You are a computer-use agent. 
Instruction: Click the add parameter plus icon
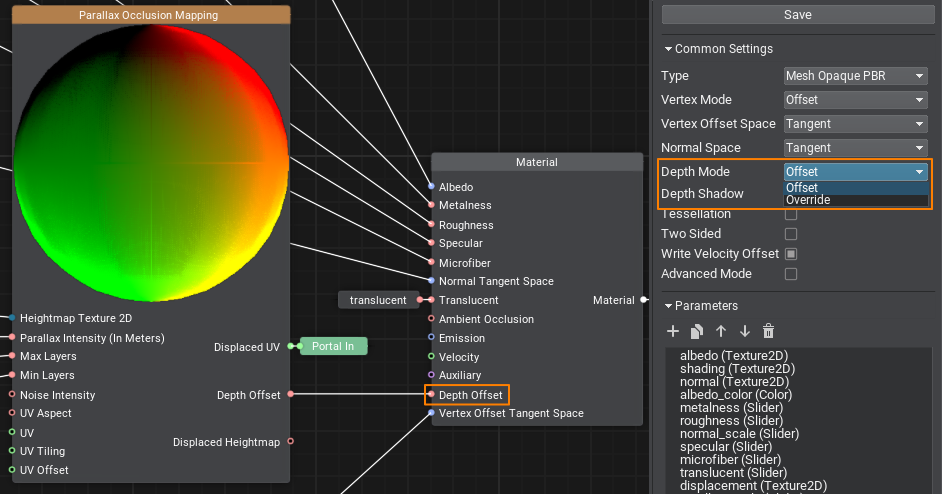673,331
